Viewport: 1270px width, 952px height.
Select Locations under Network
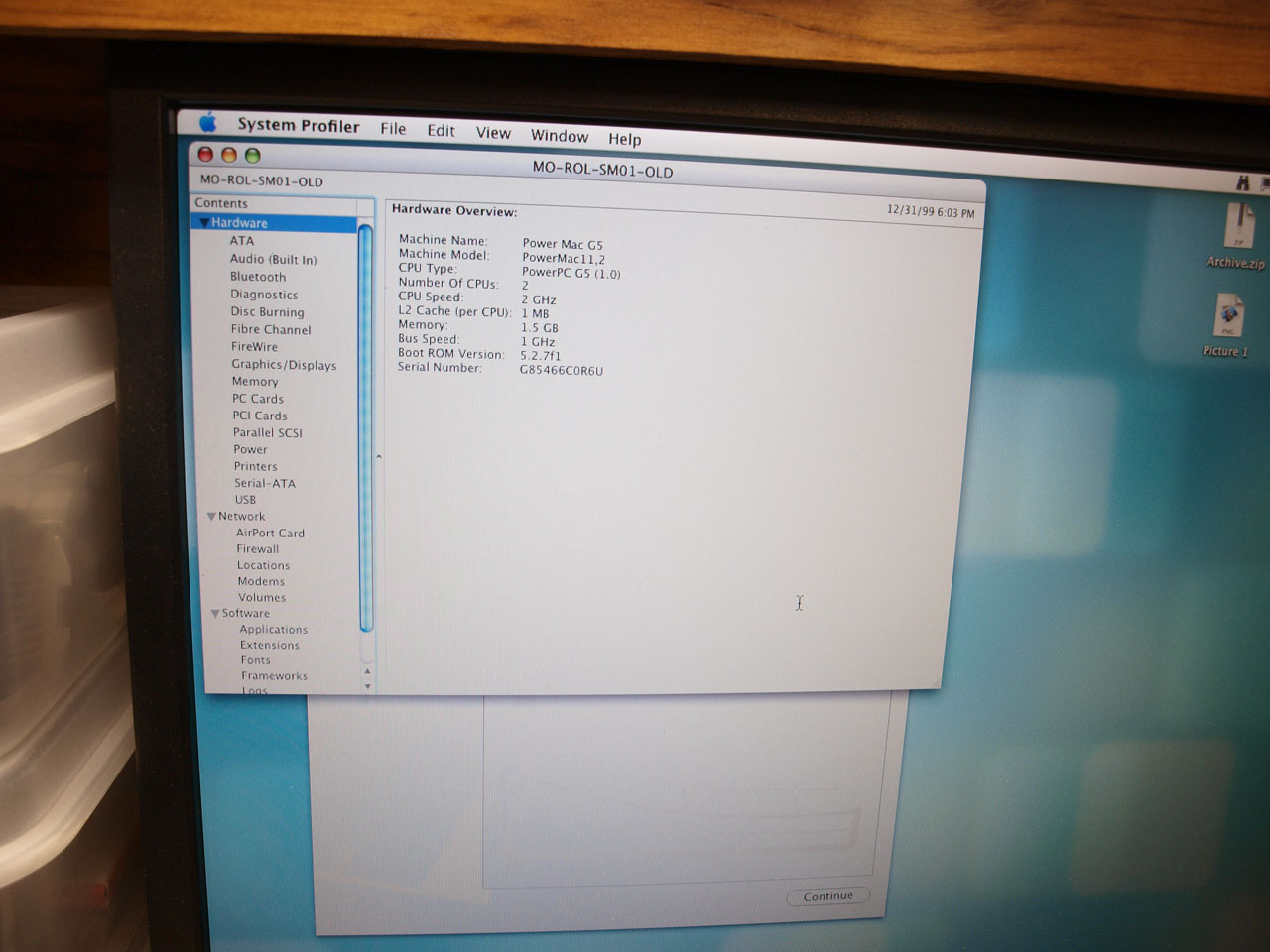coord(264,566)
